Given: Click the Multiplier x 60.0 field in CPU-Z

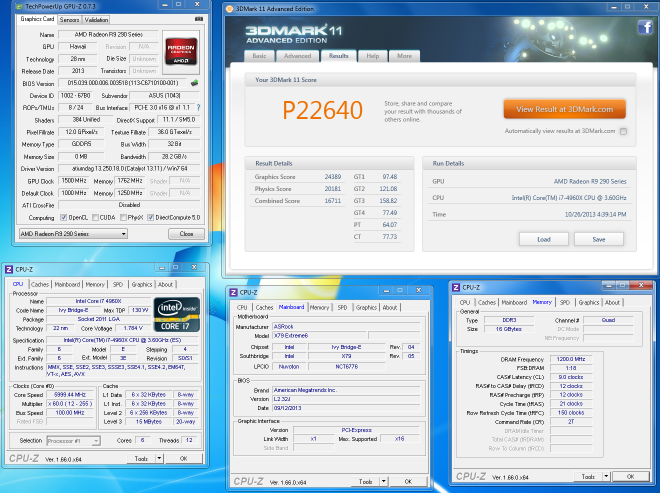Looking at the screenshot, I should [70, 404].
